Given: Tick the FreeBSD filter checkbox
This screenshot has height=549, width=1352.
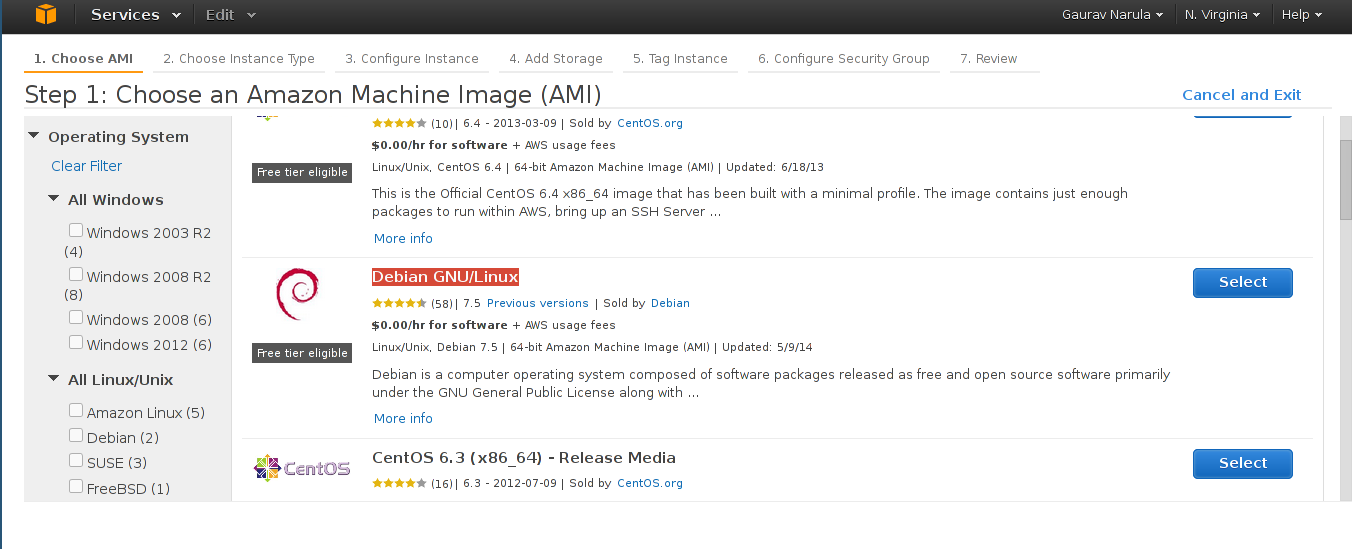Looking at the screenshot, I should [76, 487].
